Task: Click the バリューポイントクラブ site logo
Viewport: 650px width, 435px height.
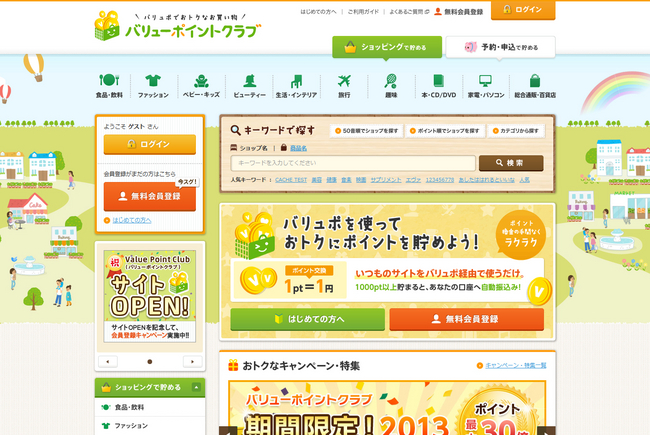Action: (178, 27)
